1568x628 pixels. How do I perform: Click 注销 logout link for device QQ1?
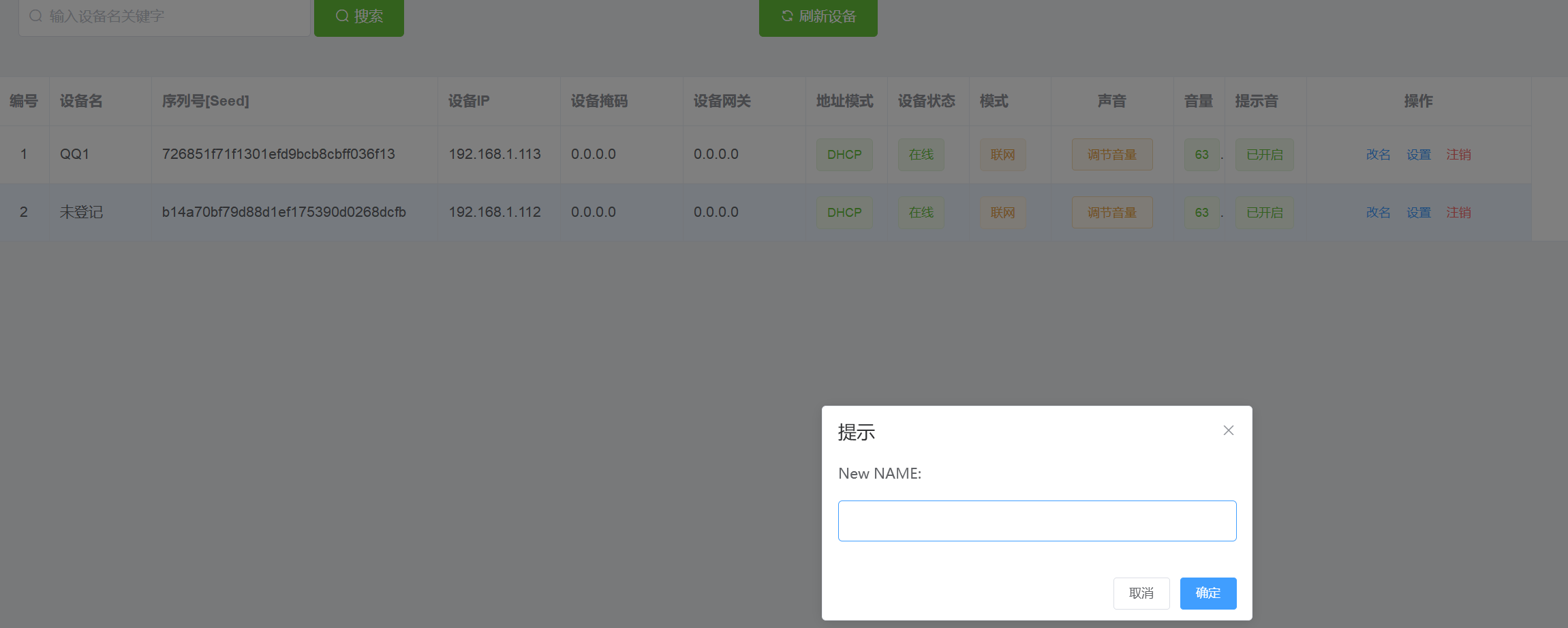[1458, 155]
